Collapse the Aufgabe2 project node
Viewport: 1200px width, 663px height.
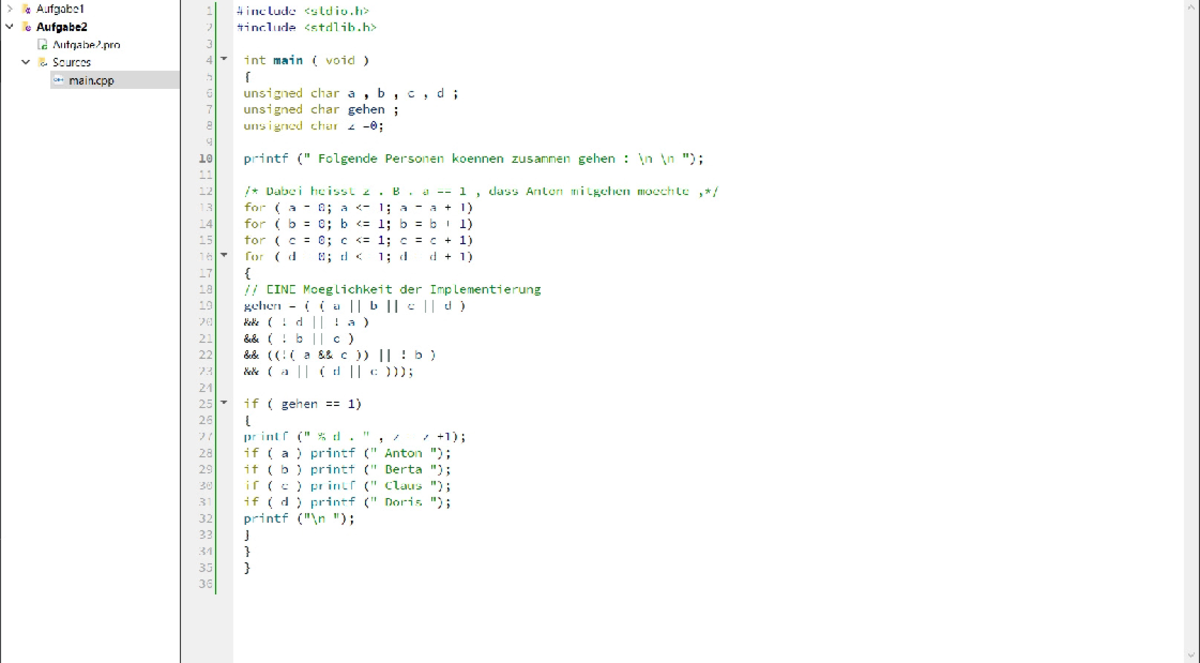pos(10,27)
